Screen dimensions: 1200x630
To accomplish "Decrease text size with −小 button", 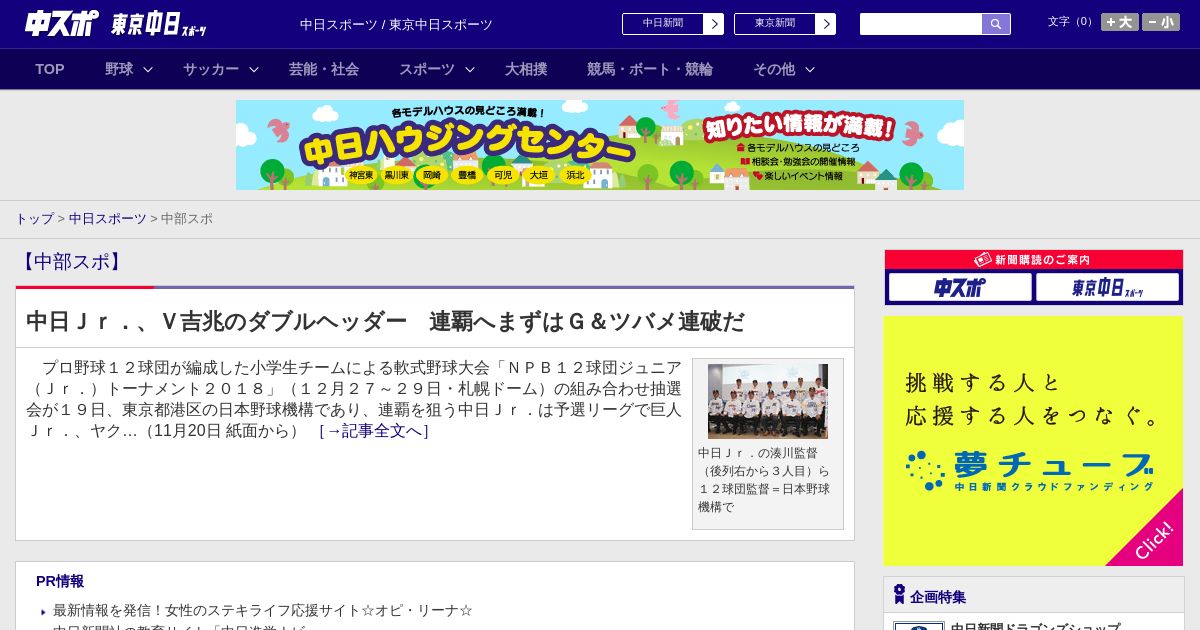I will (x=1161, y=22).
